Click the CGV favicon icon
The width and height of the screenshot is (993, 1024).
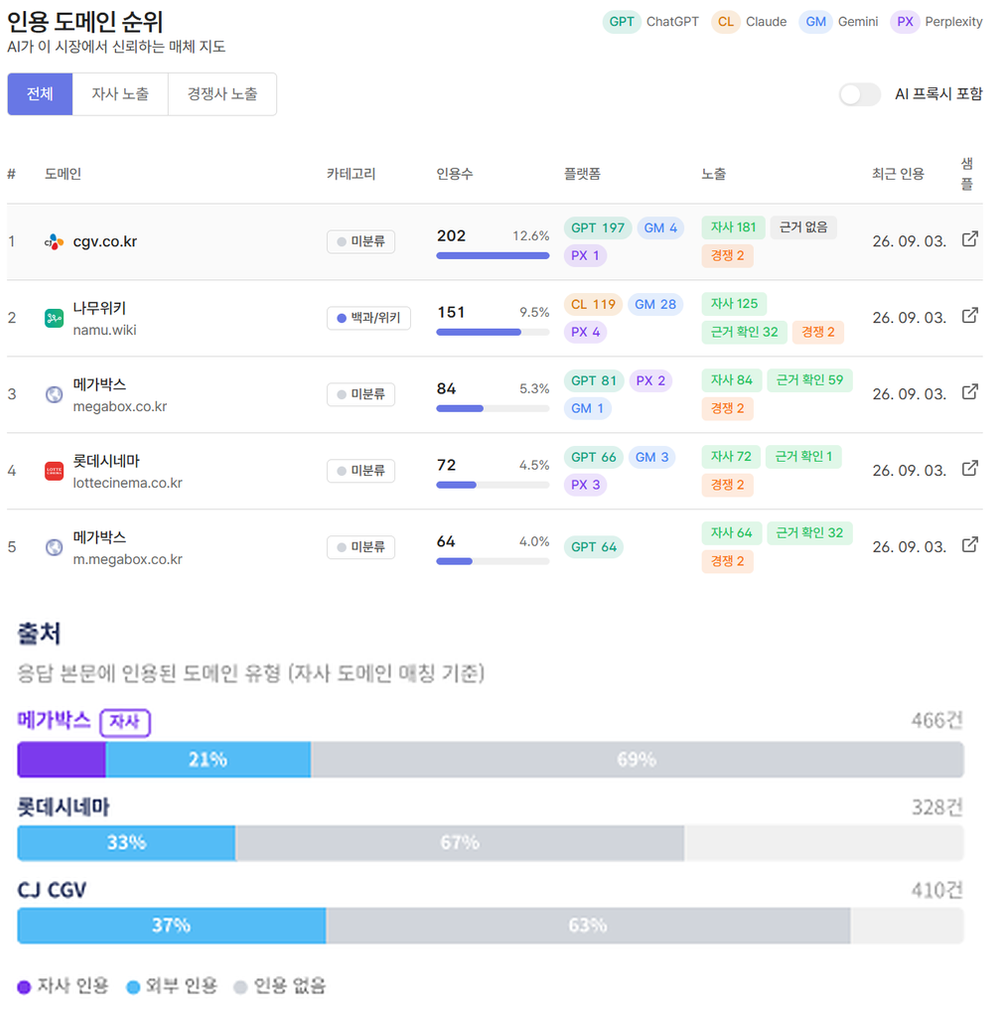pyautogui.click(x=54, y=242)
